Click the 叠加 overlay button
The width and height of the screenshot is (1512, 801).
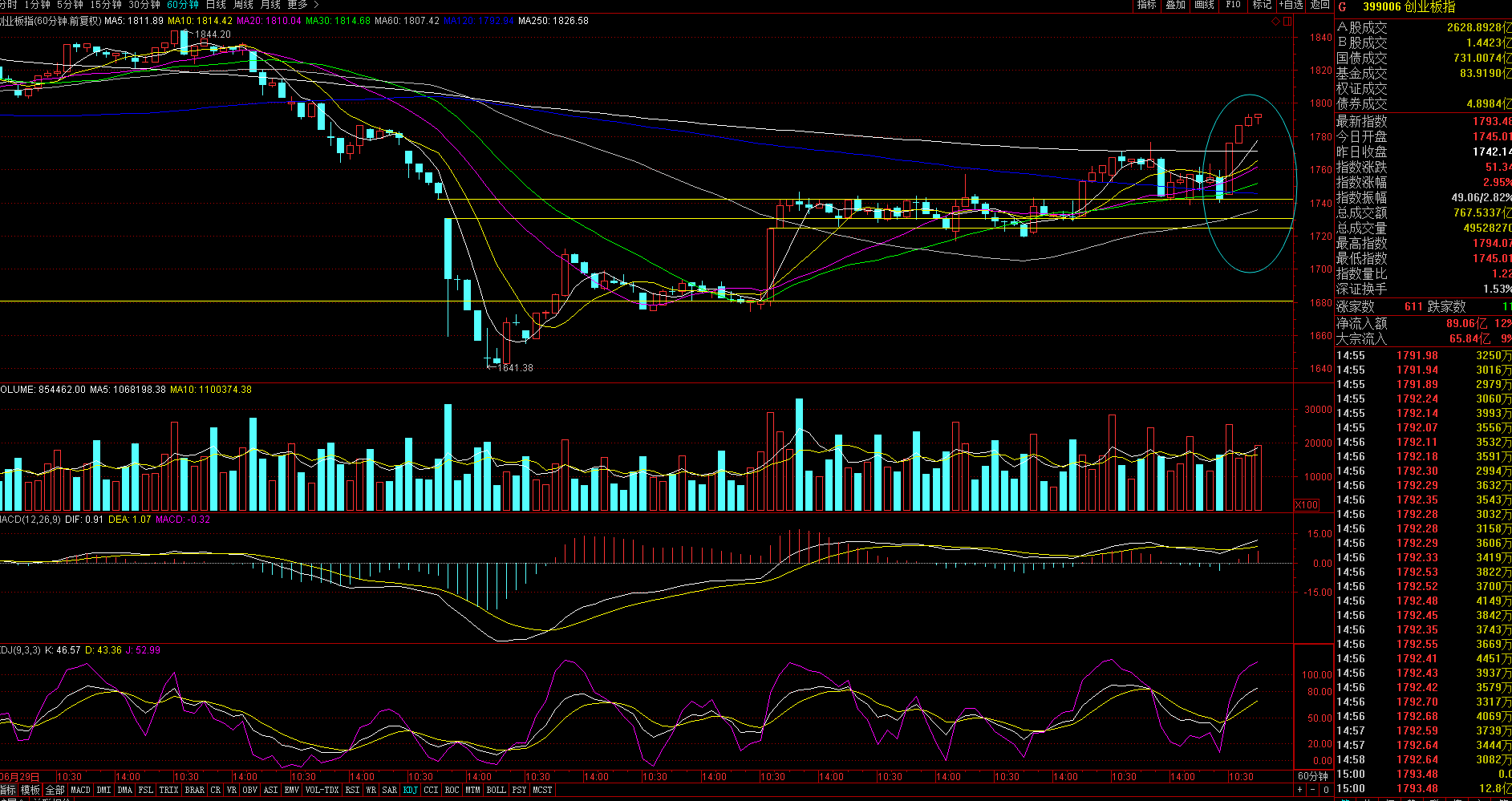pyautogui.click(x=1176, y=5)
